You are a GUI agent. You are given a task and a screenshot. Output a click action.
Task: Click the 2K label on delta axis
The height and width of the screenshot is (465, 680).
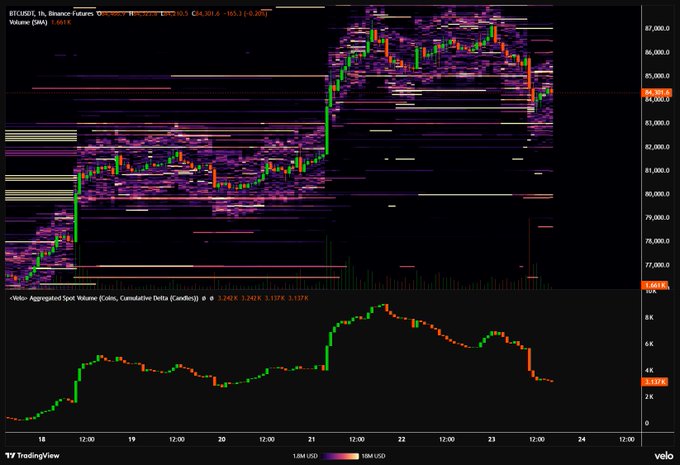(x=649, y=397)
